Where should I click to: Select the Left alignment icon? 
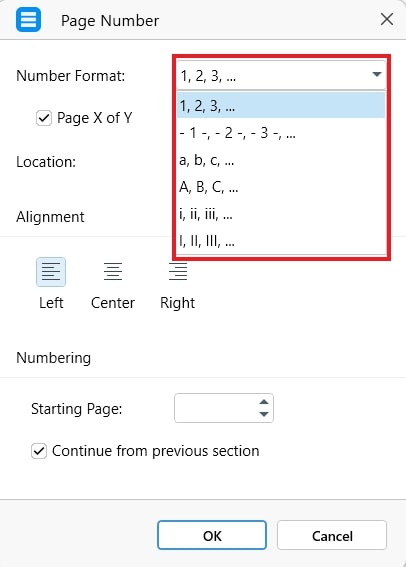(x=51, y=272)
